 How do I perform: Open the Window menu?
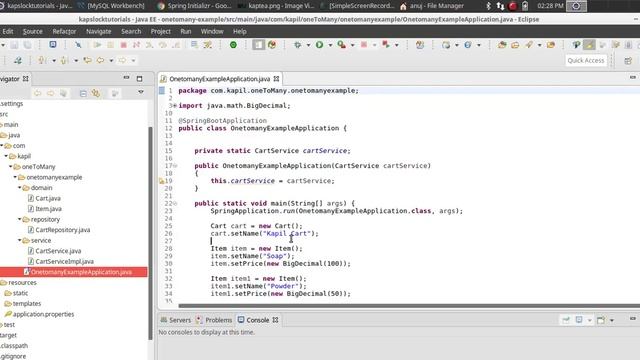(212, 31)
